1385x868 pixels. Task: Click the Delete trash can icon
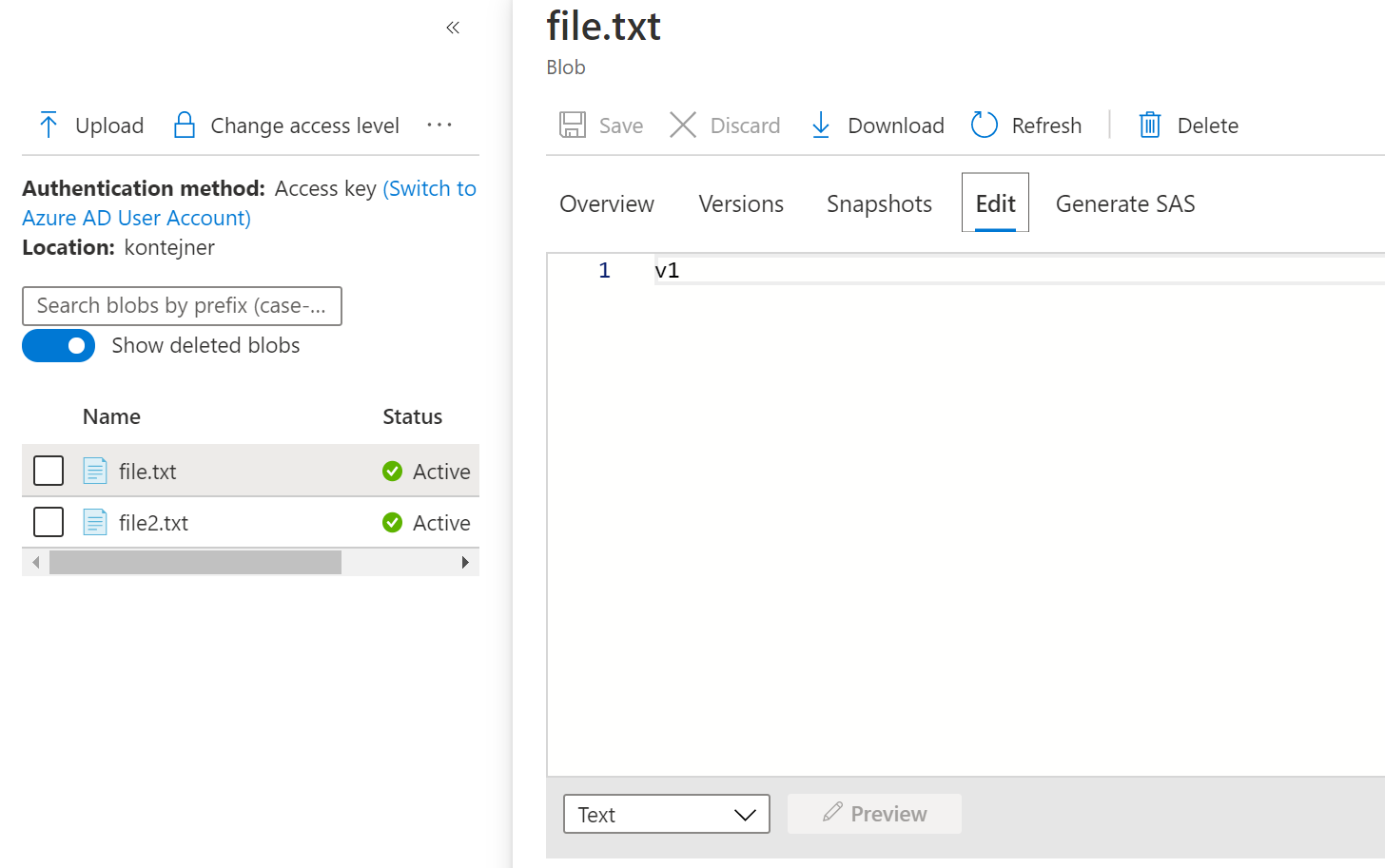tap(1150, 125)
